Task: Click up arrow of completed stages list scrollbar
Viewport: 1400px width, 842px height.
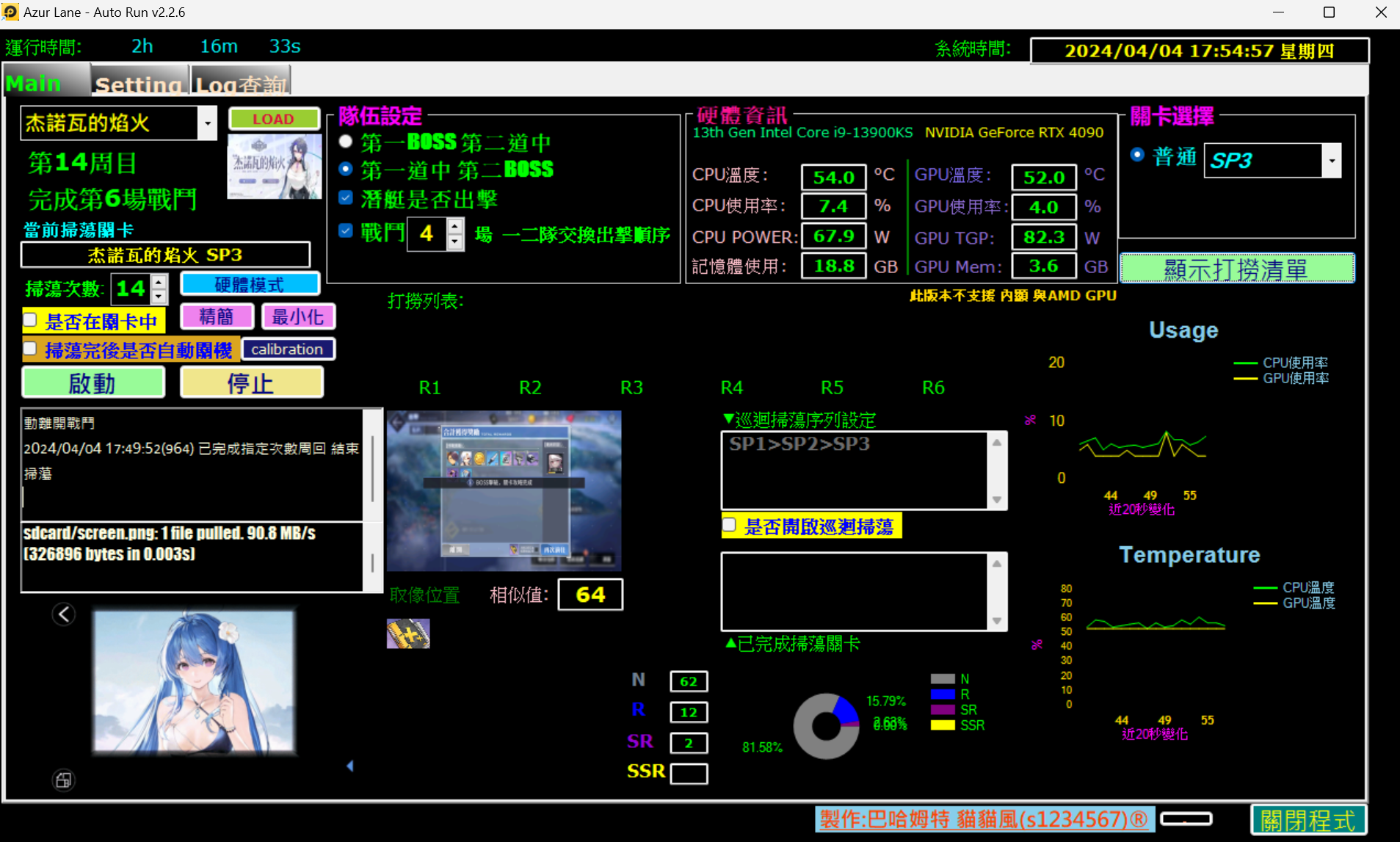Action: click(997, 564)
